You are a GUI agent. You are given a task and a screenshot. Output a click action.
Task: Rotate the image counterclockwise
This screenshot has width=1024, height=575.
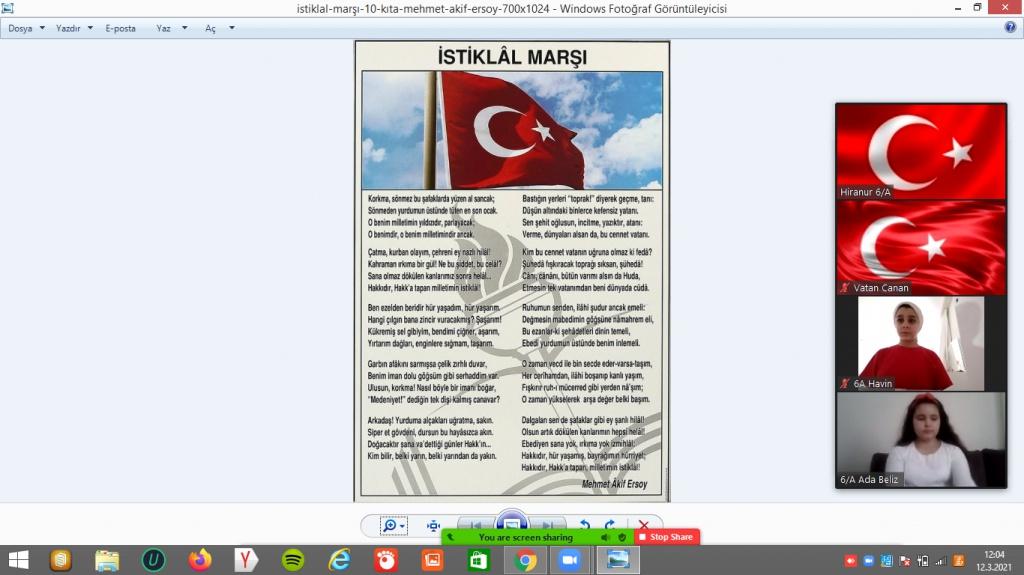pyautogui.click(x=585, y=525)
